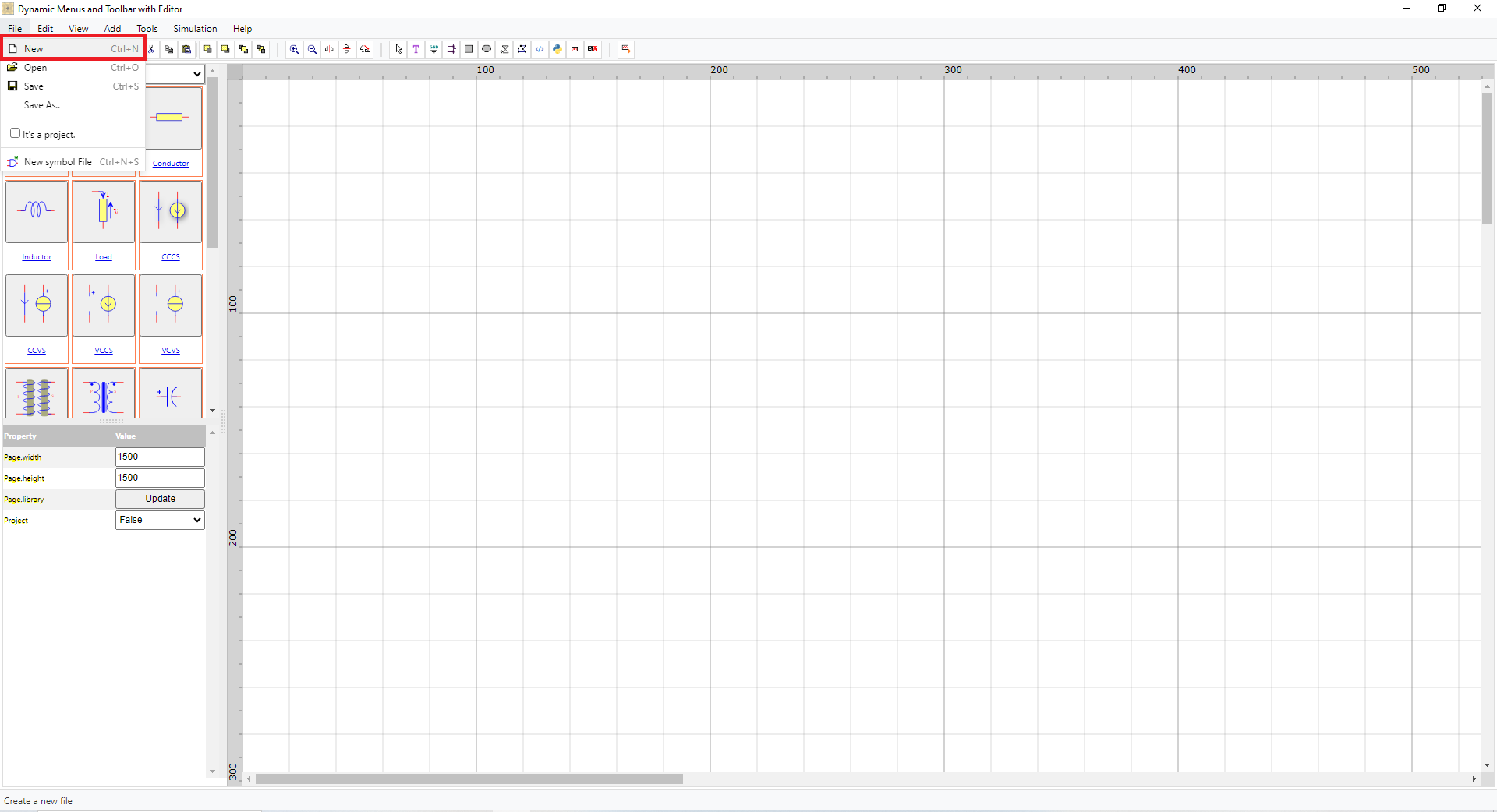Click the Send to Back icon
Image resolution: width=1497 pixels, height=812 pixels.
(225, 49)
